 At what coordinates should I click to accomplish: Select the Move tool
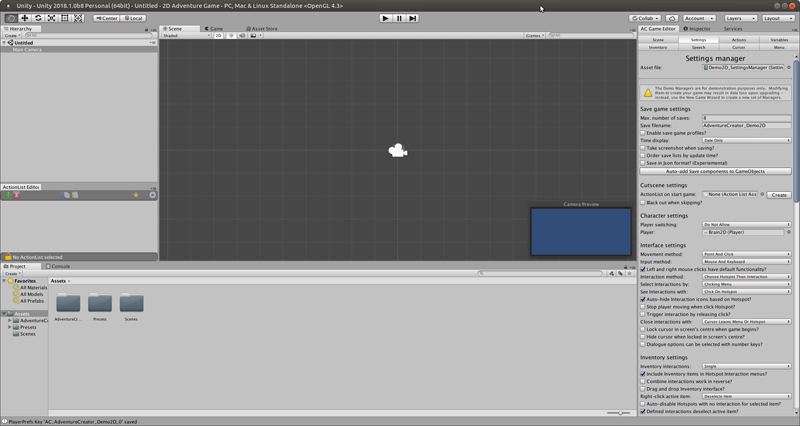tap(24, 18)
